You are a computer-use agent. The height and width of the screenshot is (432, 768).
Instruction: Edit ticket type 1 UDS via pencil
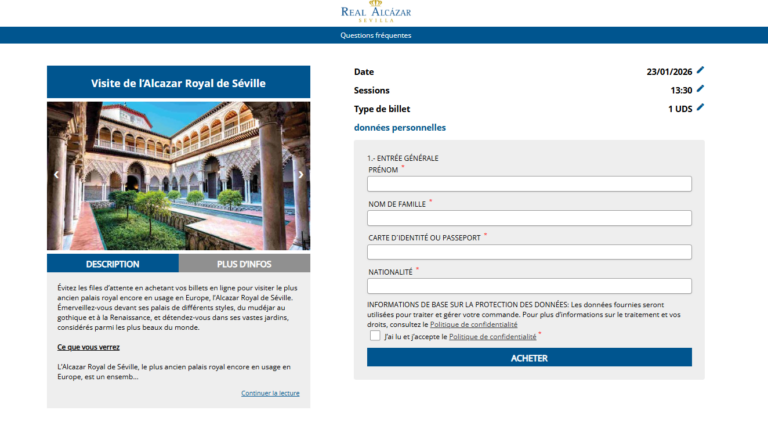pyautogui.click(x=700, y=108)
